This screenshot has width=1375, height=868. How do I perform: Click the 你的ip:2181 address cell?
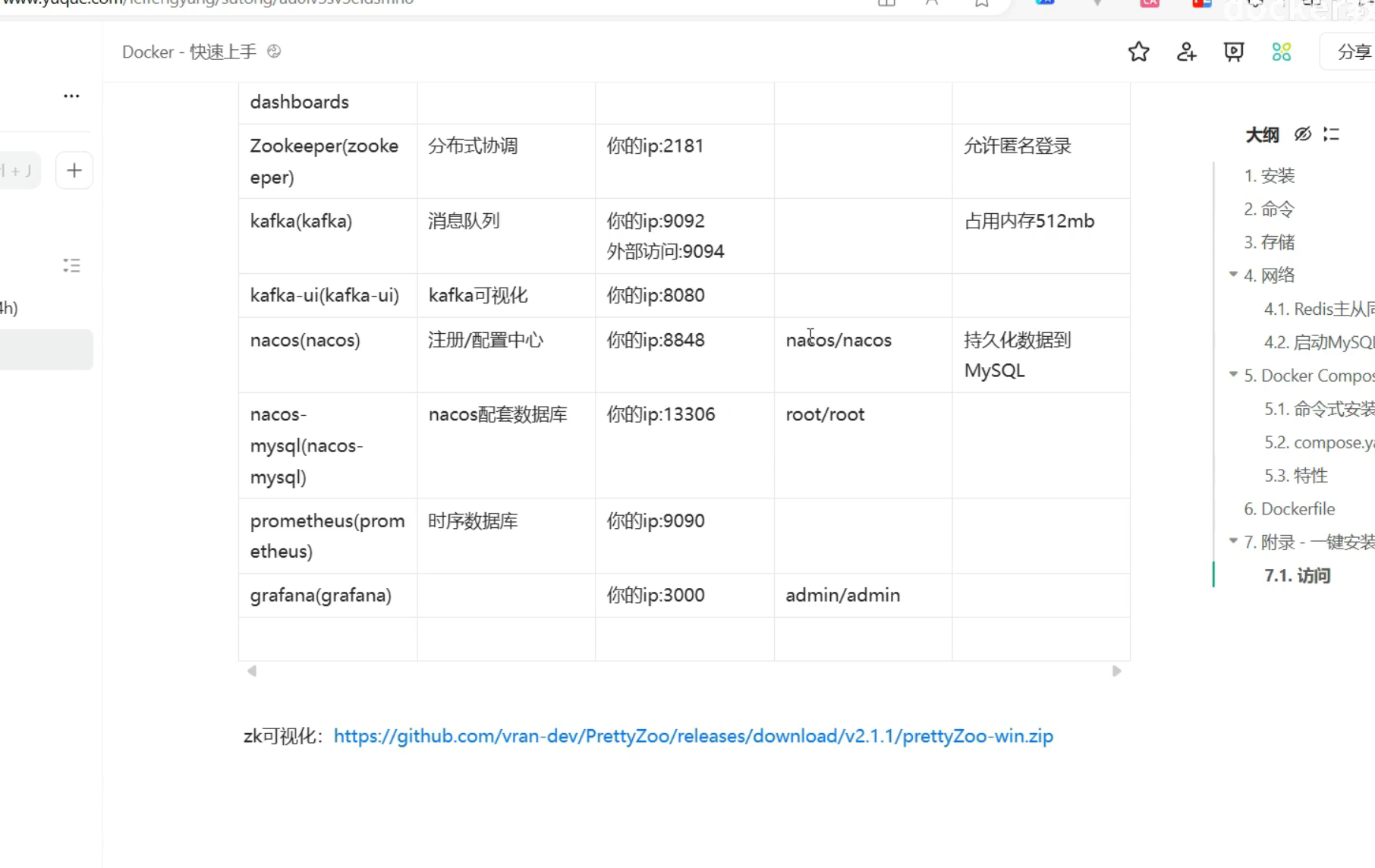pos(684,161)
